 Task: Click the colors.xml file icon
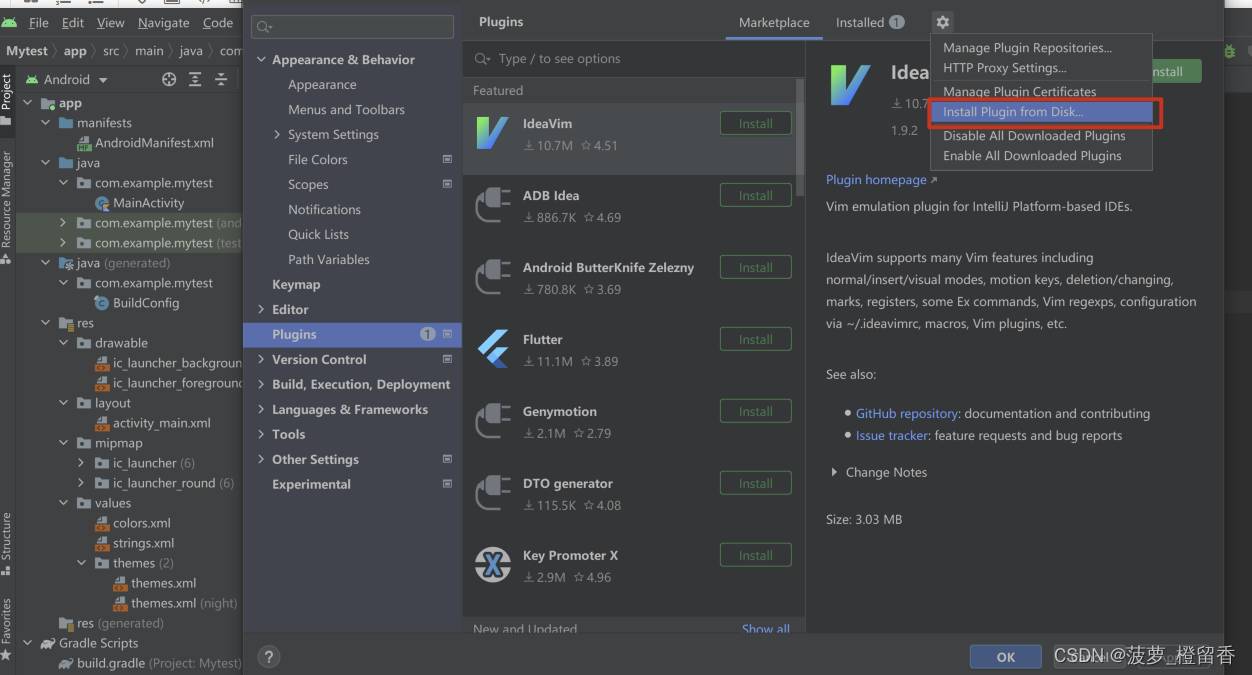(x=102, y=523)
